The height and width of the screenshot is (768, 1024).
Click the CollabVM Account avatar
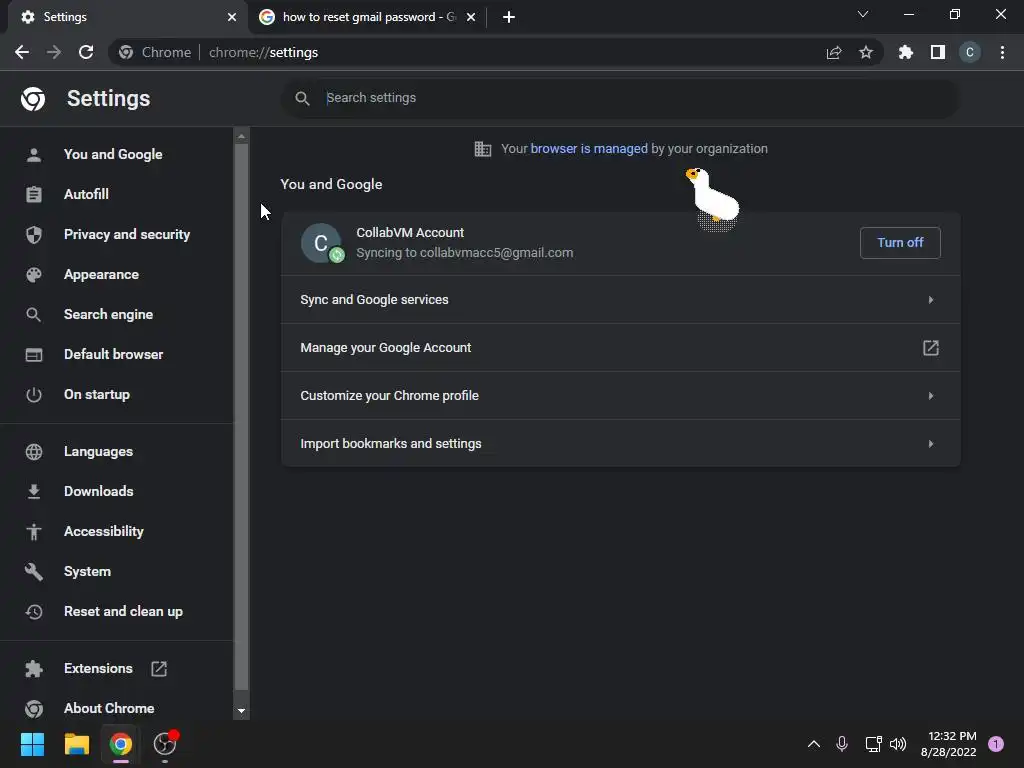coord(321,243)
